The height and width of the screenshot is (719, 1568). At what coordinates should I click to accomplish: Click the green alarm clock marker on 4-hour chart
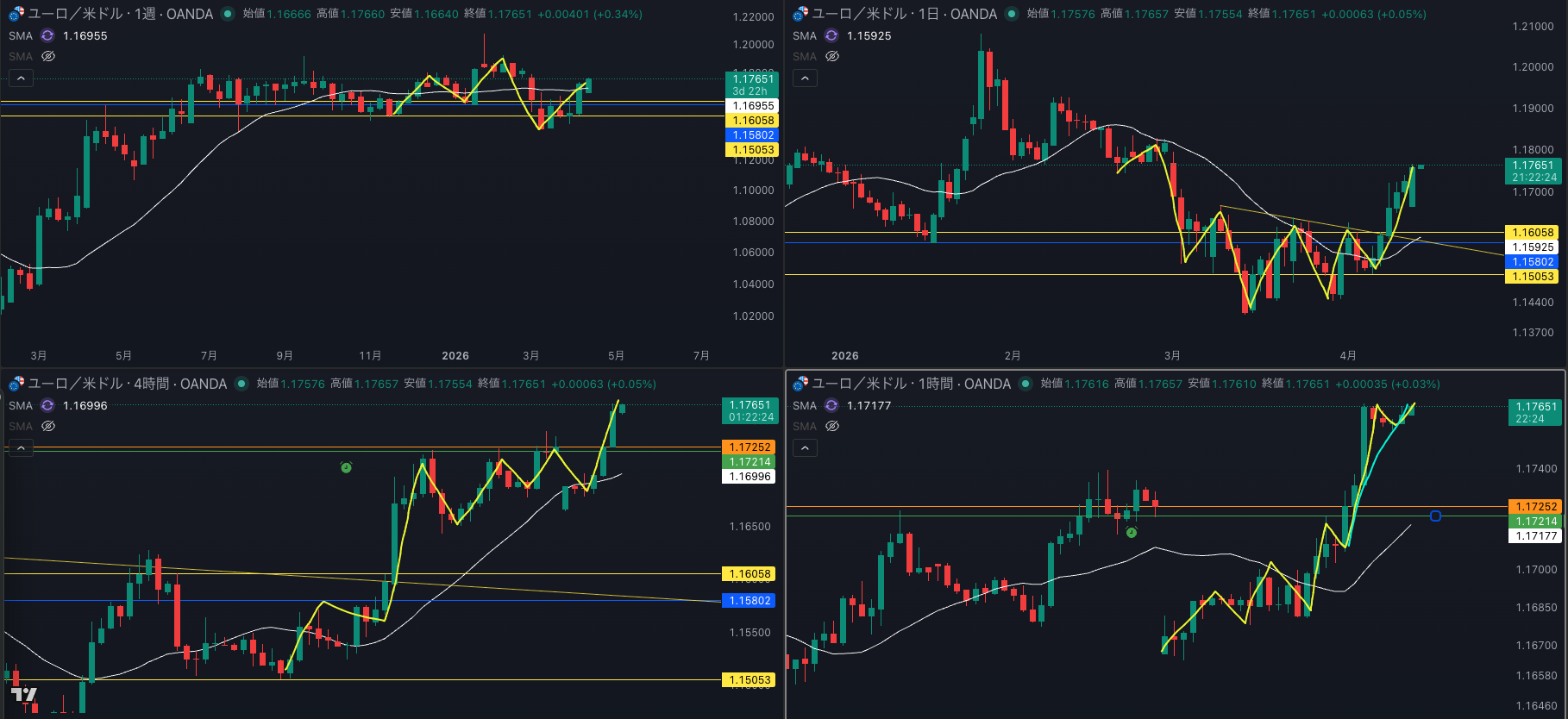(x=346, y=467)
